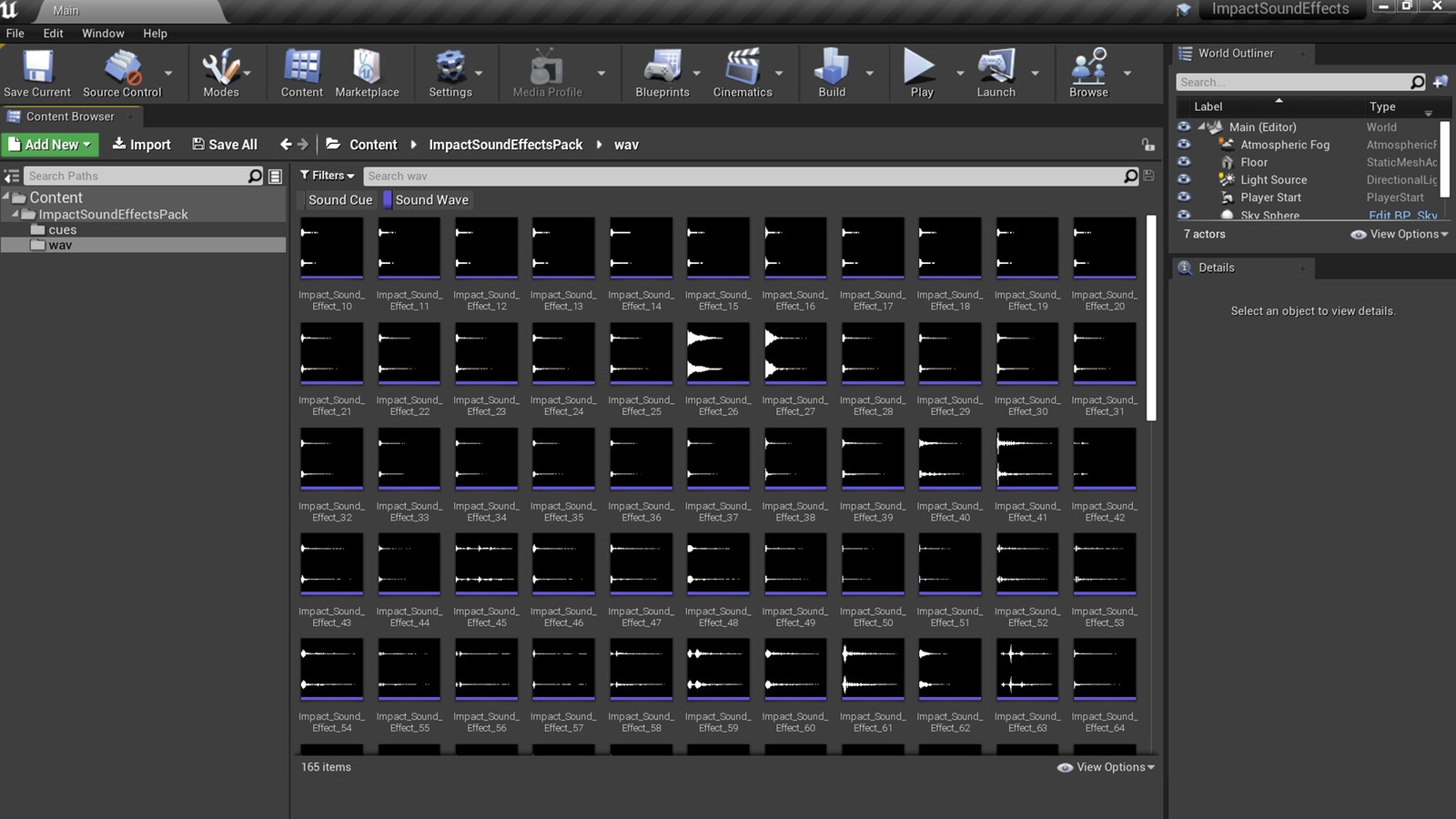Hide the Atmospheric Fog actor
The image size is (1456, 819).
coord(1184,144)
